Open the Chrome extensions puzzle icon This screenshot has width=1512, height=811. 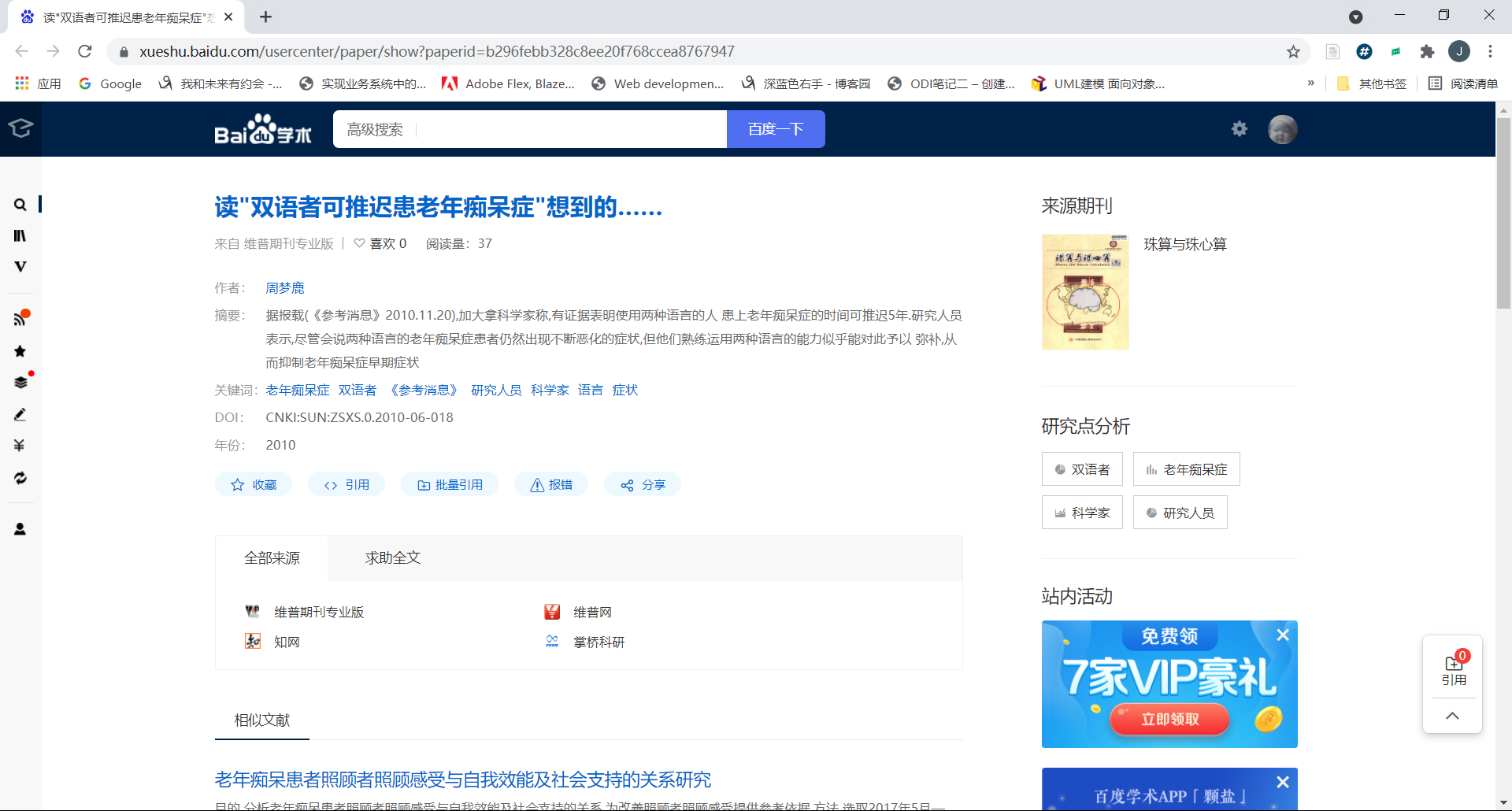[1427, 51]
